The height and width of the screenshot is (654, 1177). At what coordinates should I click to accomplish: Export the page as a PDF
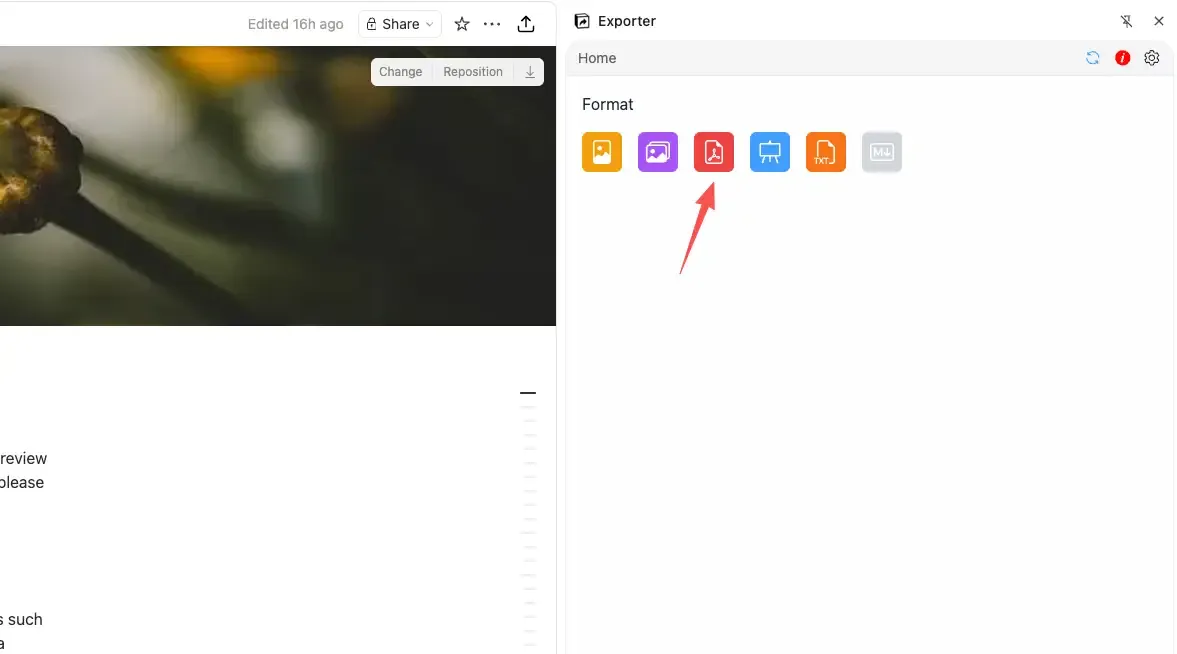[x=713, y=151]
